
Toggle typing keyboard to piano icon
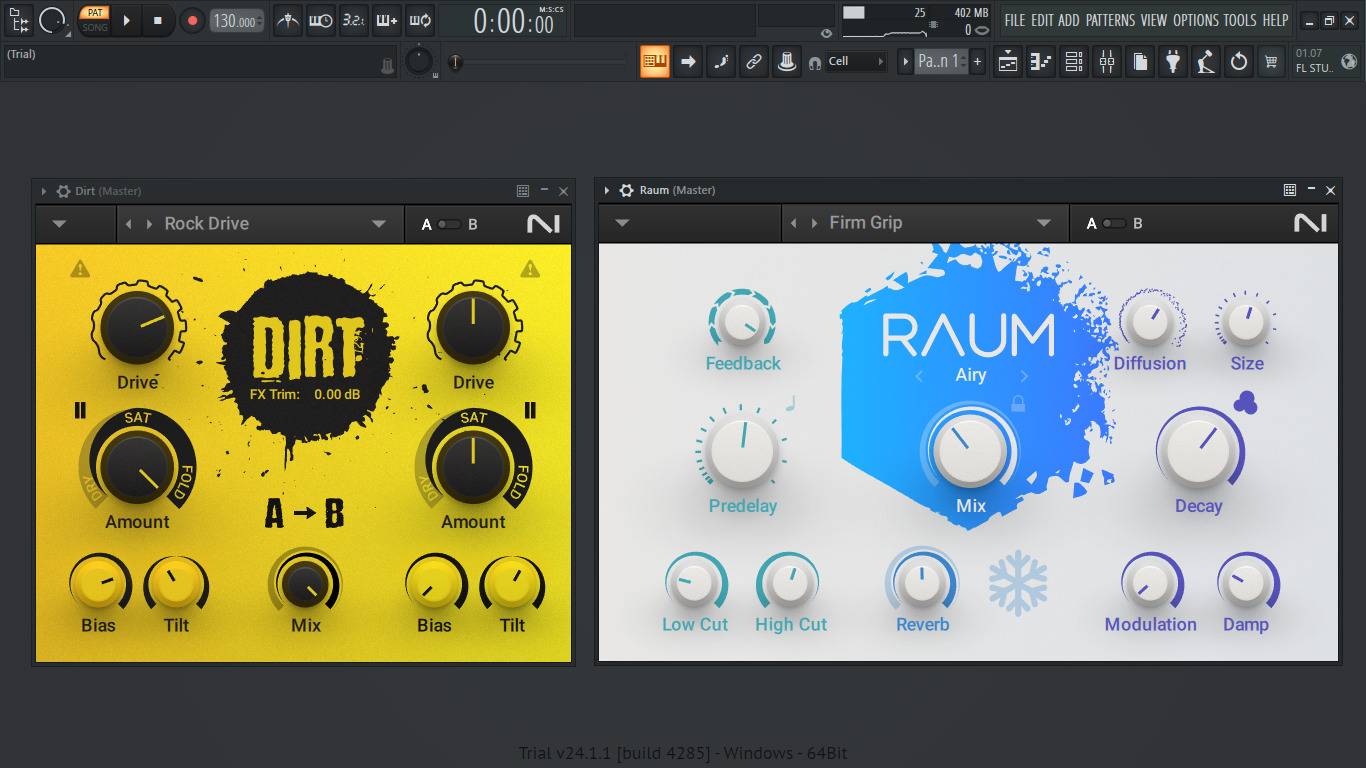point(655,61)
